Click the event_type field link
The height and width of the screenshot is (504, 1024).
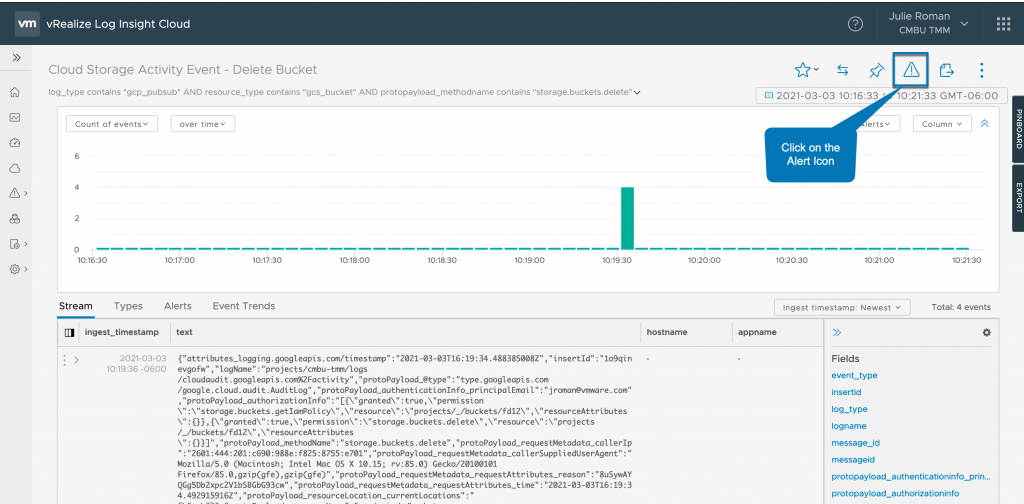pos(854,375)
